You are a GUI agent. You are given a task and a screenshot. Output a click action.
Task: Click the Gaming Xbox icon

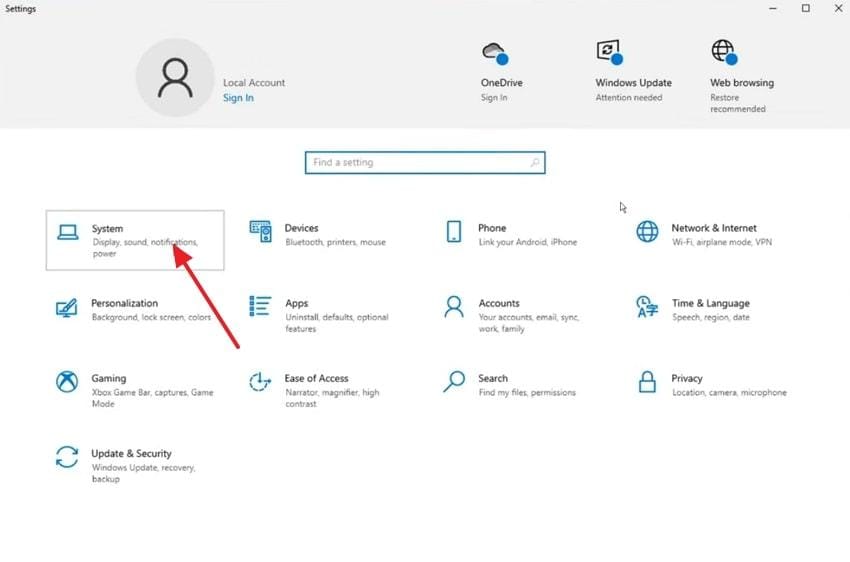click(x=67, y=382)
